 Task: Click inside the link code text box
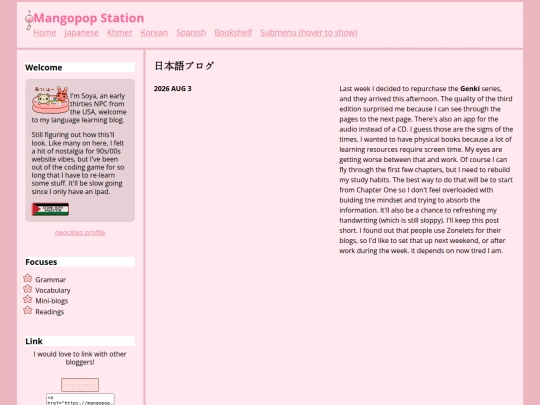click(x=80, y=399)
